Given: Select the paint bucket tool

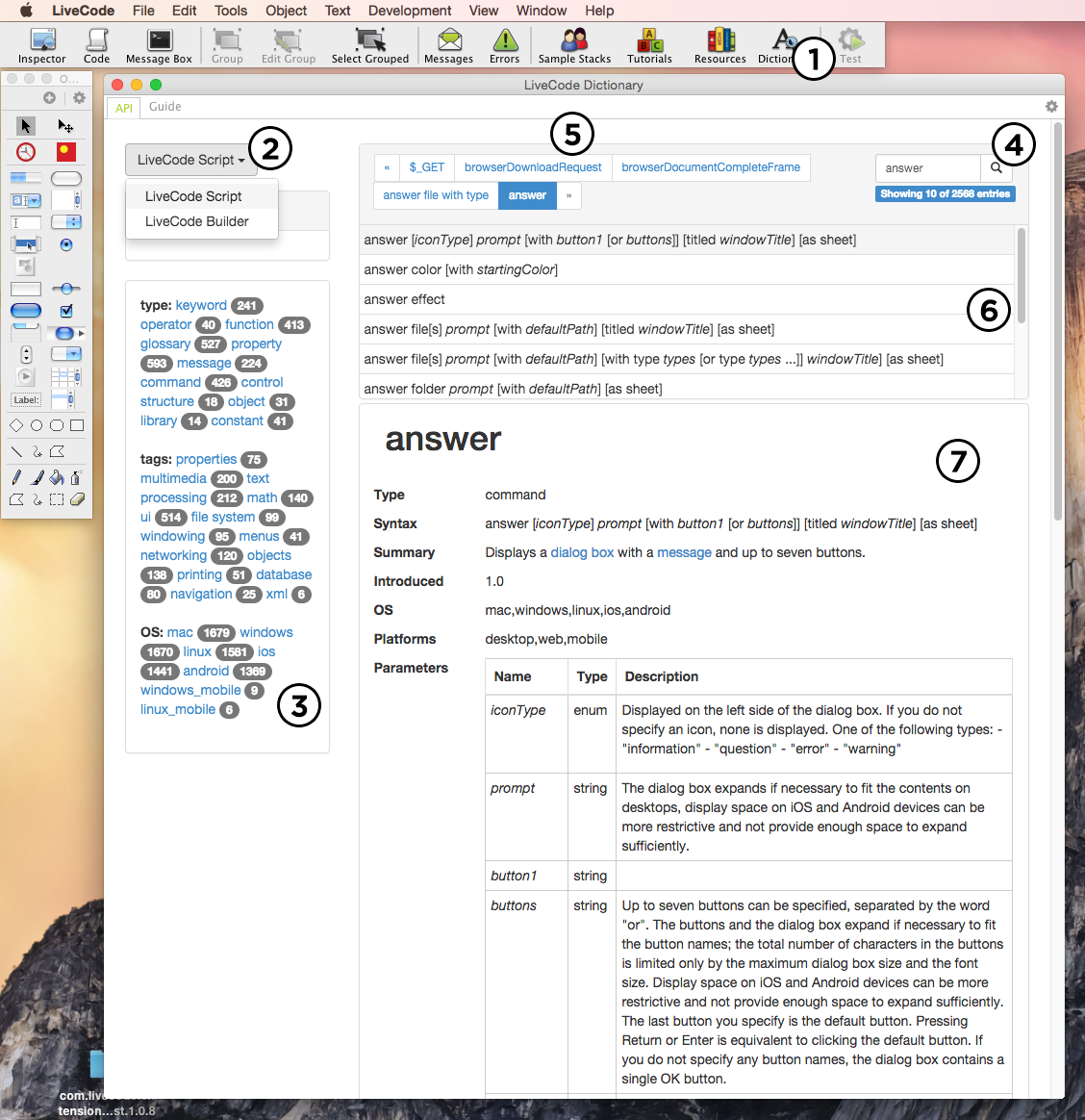Looking at the screenshot, I should pos(57,477).
